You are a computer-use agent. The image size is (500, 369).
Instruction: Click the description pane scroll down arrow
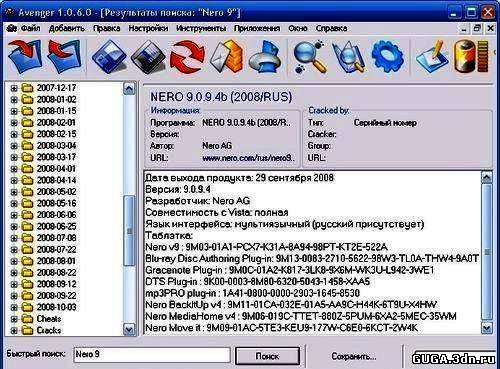click(487, 328)
